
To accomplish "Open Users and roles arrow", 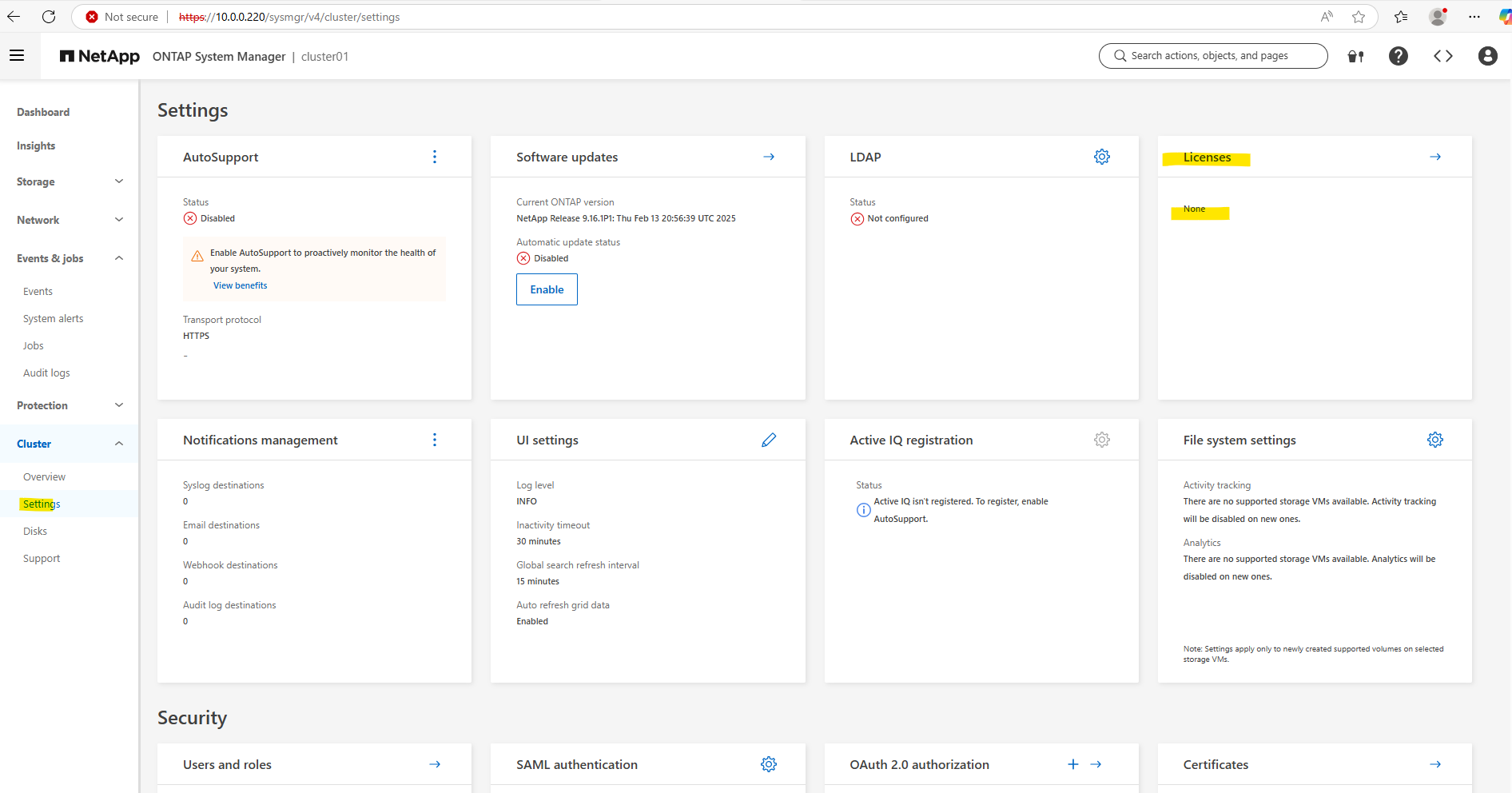I will (435, 764).
